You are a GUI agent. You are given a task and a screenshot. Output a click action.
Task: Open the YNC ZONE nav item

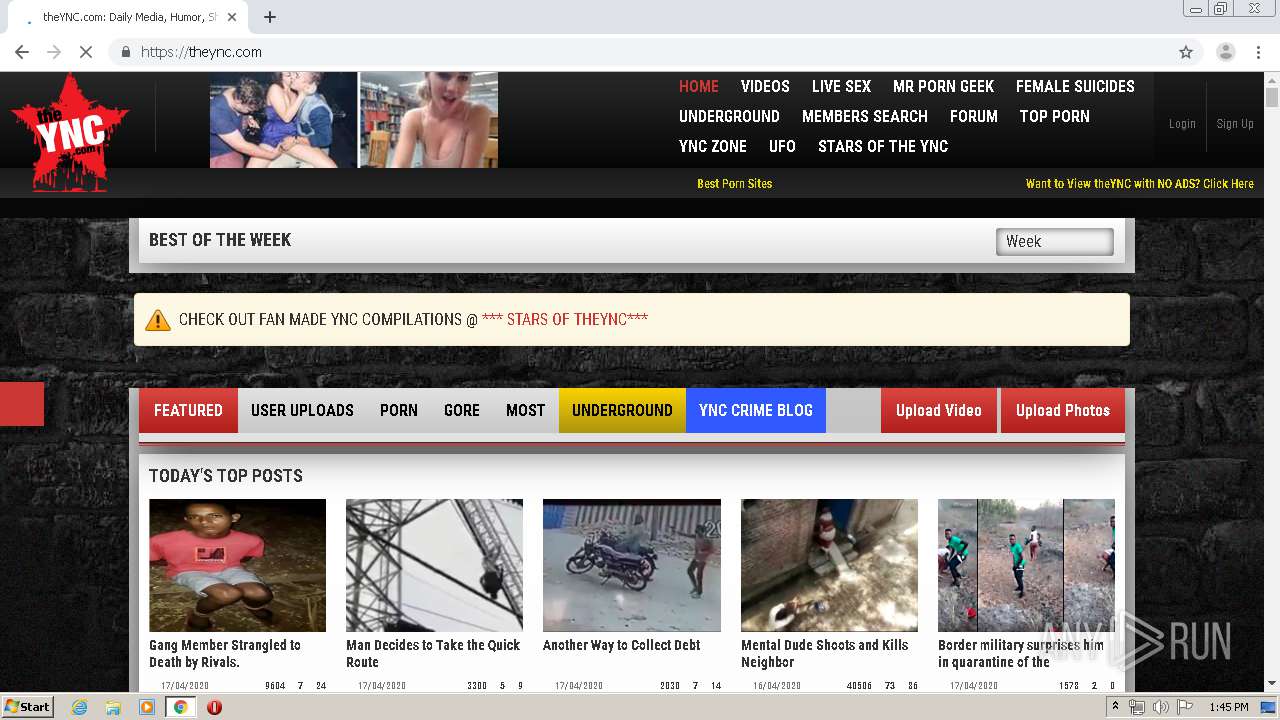tap(713, 146)
